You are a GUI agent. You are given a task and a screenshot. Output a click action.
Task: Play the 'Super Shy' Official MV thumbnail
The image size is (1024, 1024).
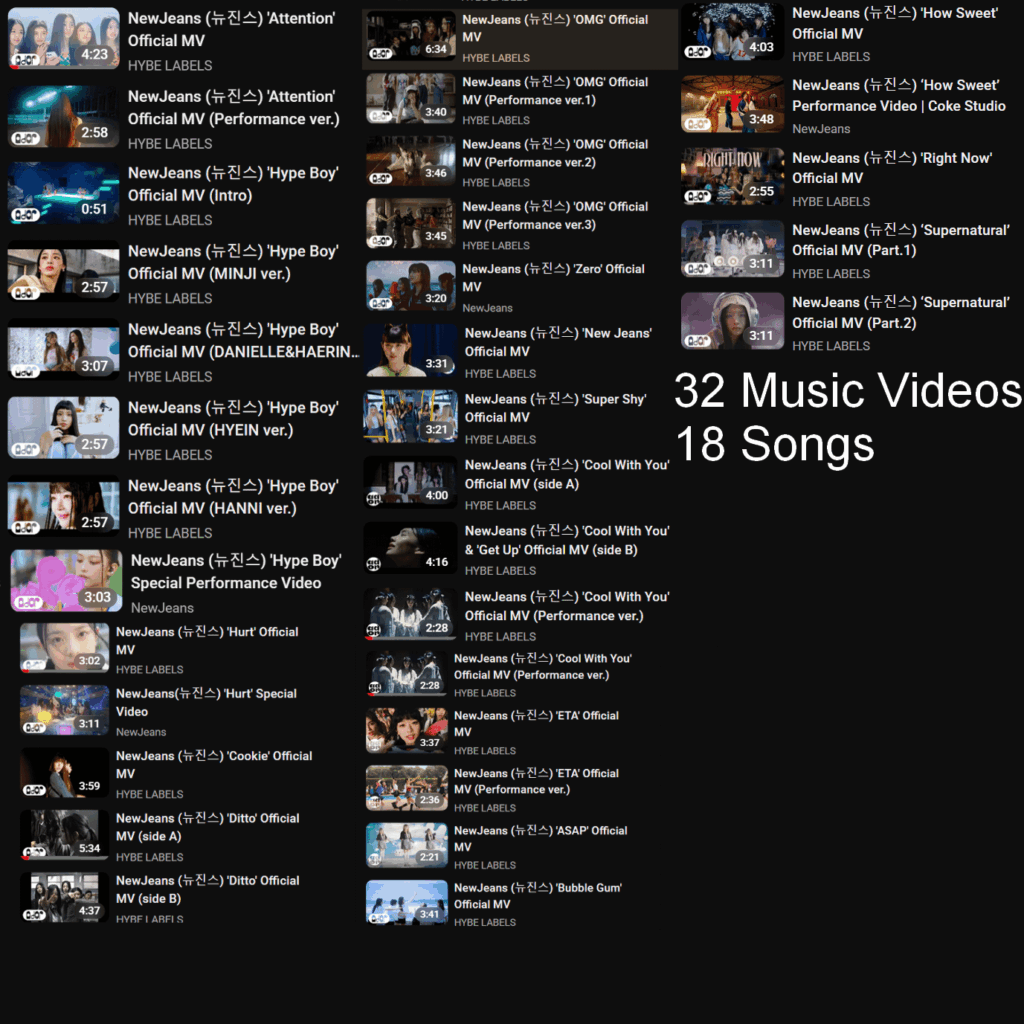[411, 417]
